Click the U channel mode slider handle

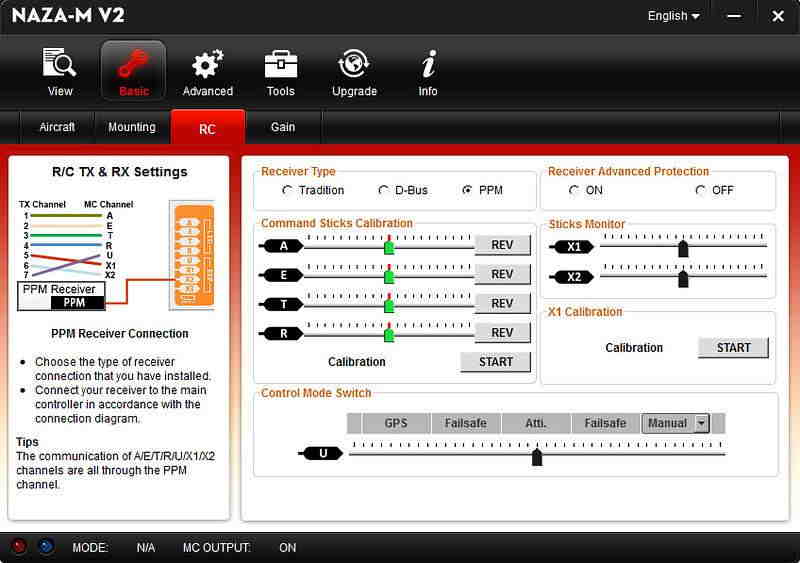(x=537, y=457)
